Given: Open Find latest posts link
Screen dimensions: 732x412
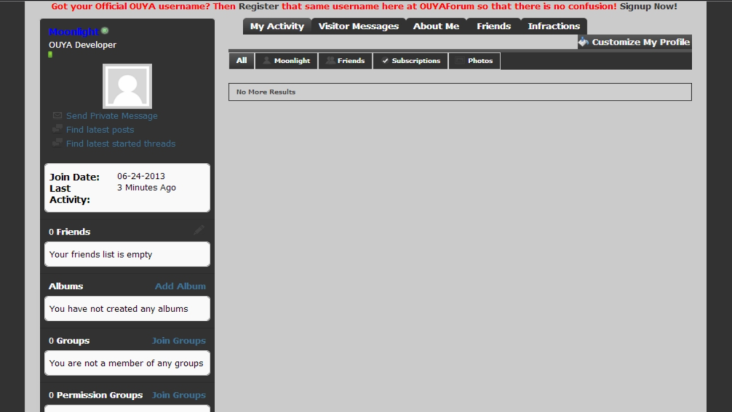Looking at the screenshot, I should click(x=100, y=130).
